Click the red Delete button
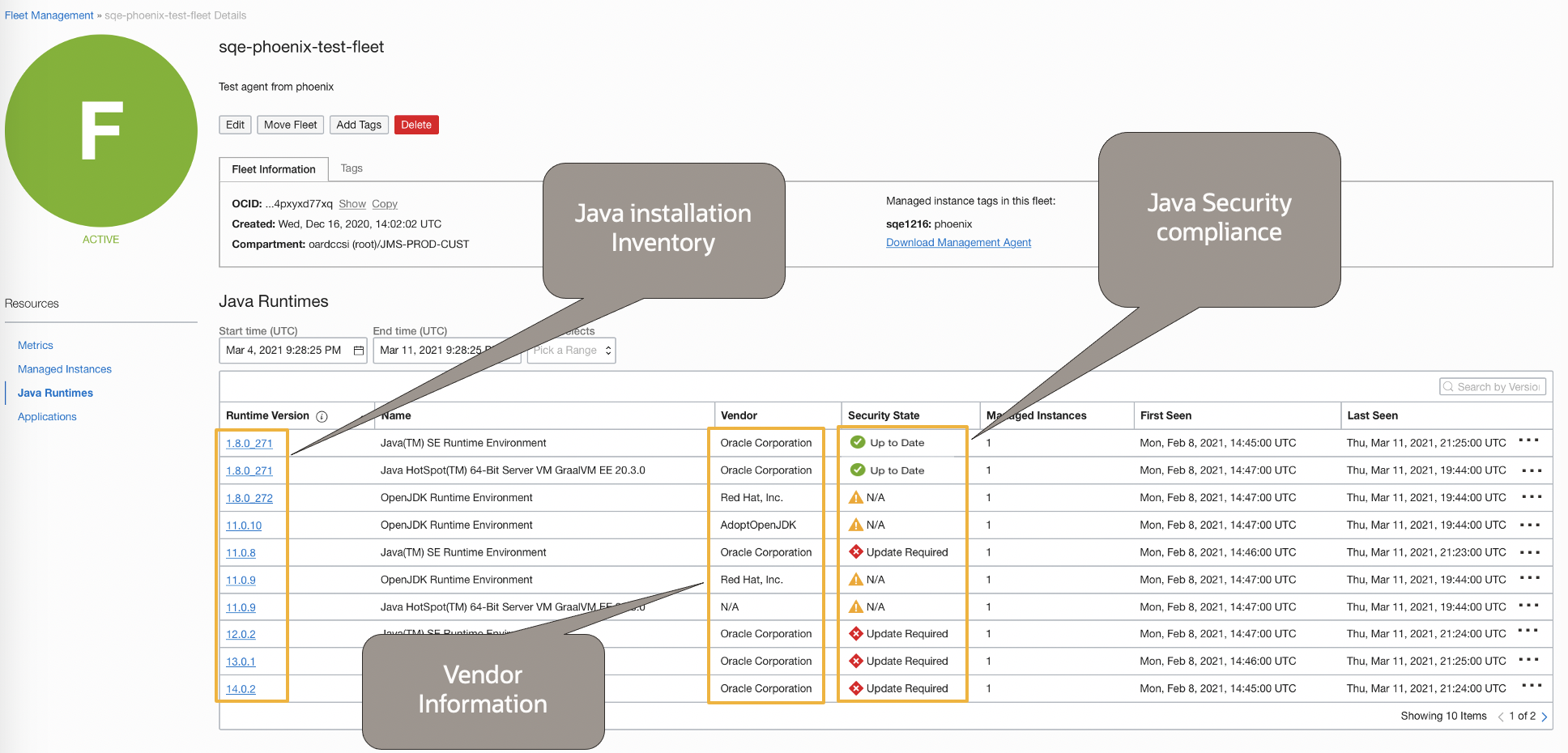Screen dimensions: 1568x753 tap(416, 125)
